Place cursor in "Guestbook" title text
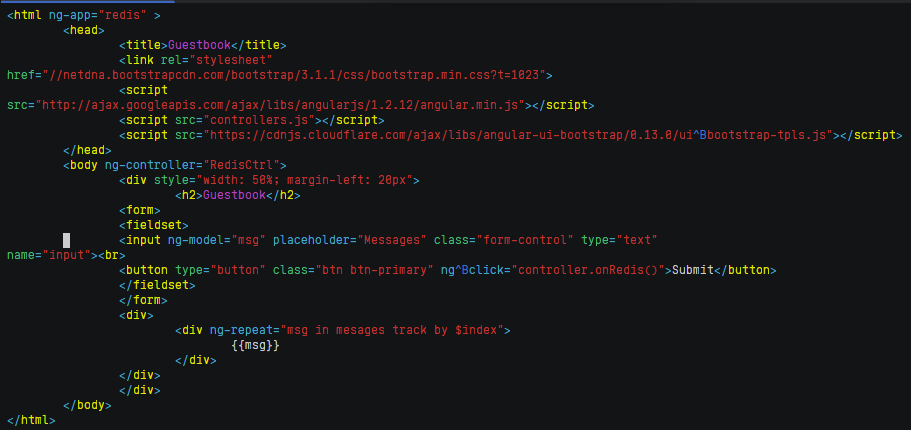Screen dimensions: 911x430 [199, 45]
